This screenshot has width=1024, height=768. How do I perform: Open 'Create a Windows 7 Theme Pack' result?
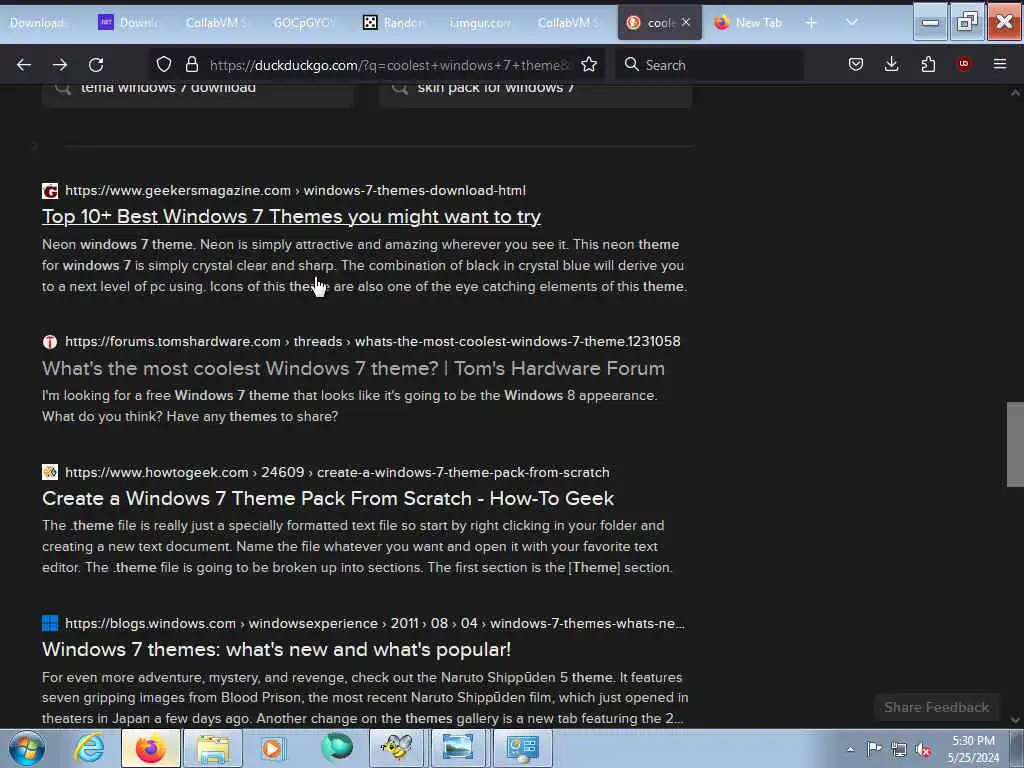(x=328, y=498)
